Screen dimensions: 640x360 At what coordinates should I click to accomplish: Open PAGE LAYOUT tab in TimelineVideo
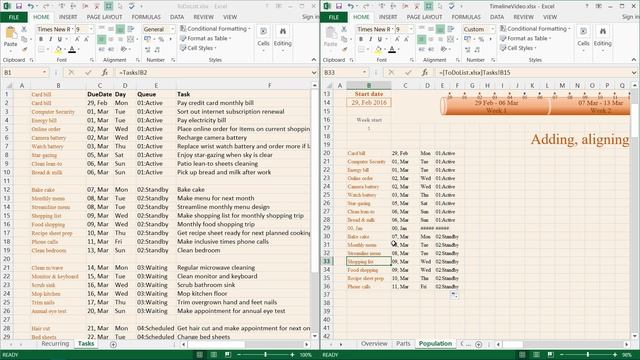pyautogui.click(x=424, y=17)
